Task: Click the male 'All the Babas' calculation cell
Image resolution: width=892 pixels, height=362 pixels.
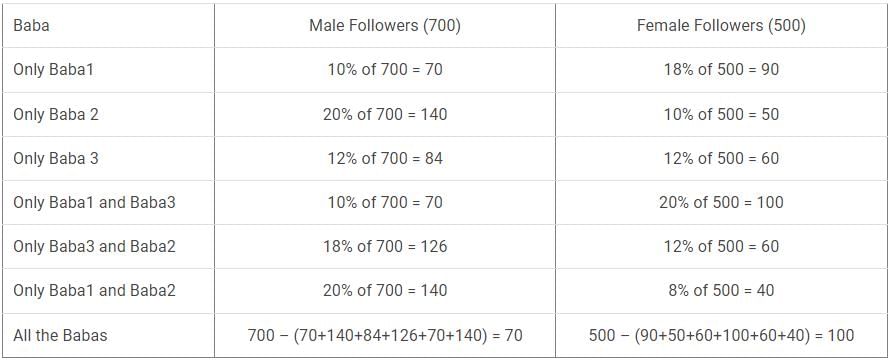Action: (x=385, y=335)
